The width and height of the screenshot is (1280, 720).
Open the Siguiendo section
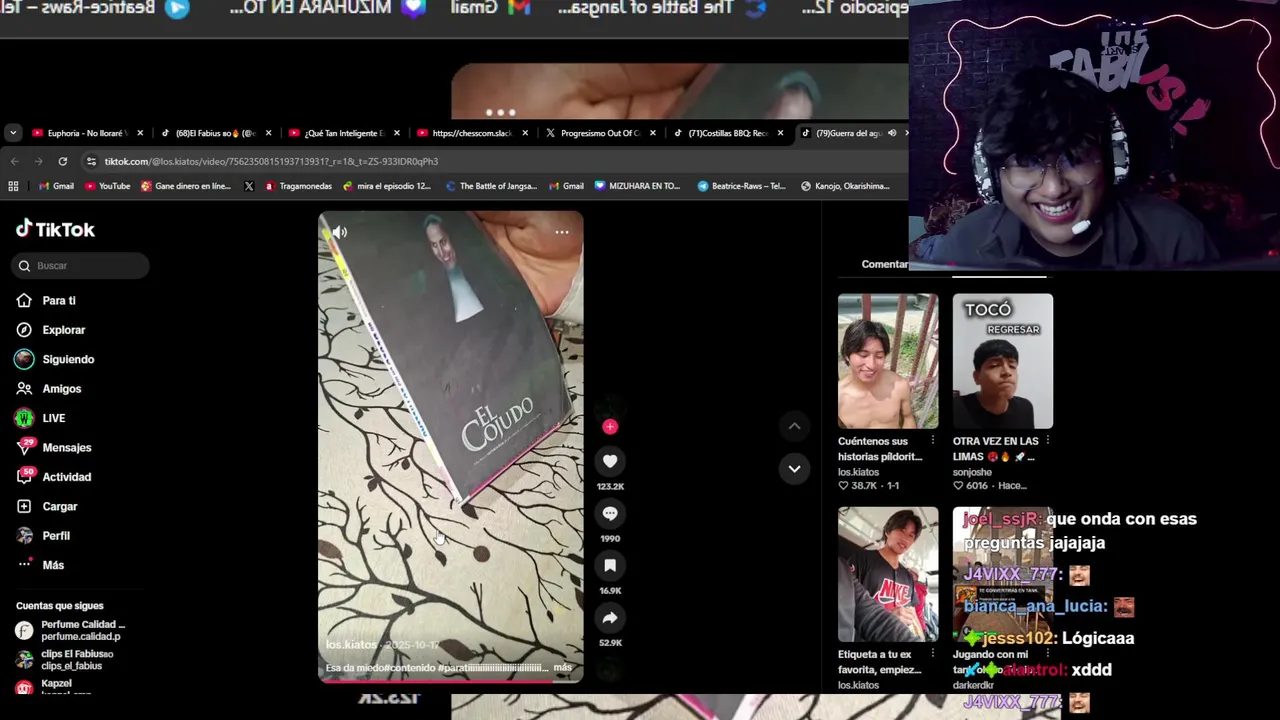click(68, 359)
